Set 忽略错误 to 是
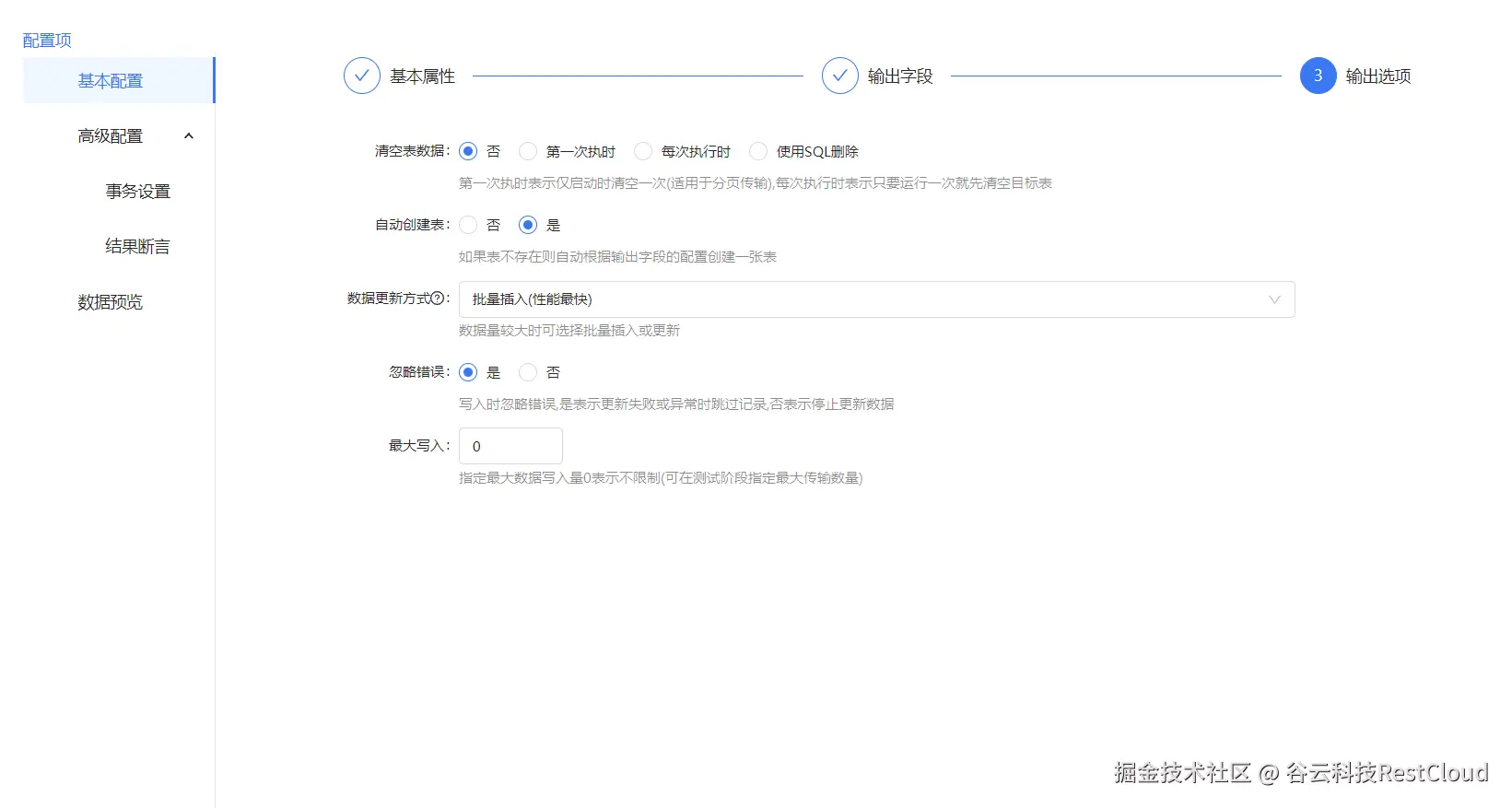The height and width of the screenshot is (808, 1512). [x=468, y=372]
